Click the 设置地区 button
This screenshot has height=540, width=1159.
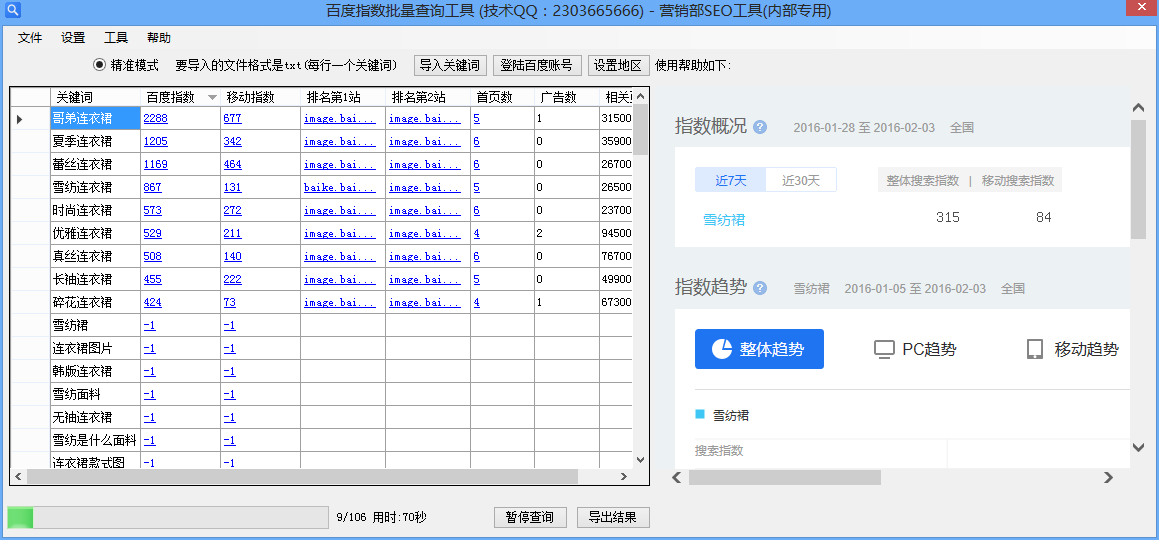click(619, 65)
